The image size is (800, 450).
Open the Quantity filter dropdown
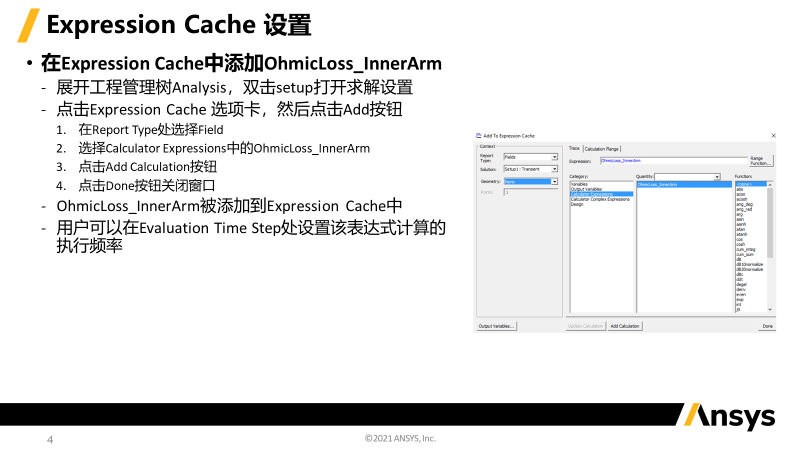click(x=716, y=177)
